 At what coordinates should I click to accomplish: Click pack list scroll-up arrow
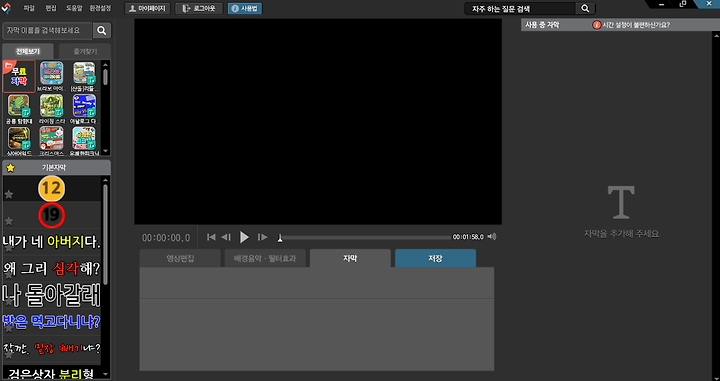tap(106, 65)
